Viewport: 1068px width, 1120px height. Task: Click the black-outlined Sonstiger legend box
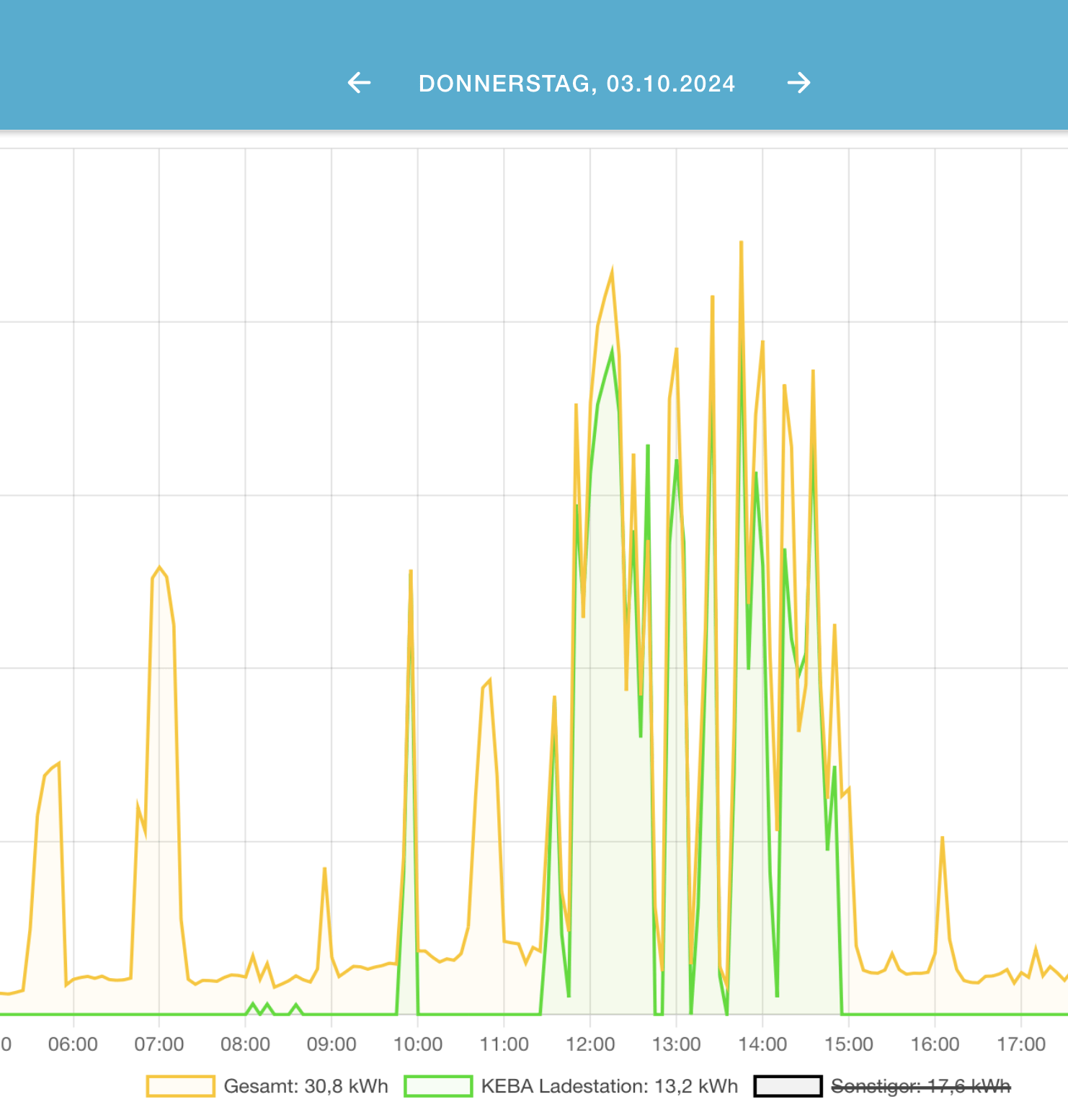(788, 1086)
